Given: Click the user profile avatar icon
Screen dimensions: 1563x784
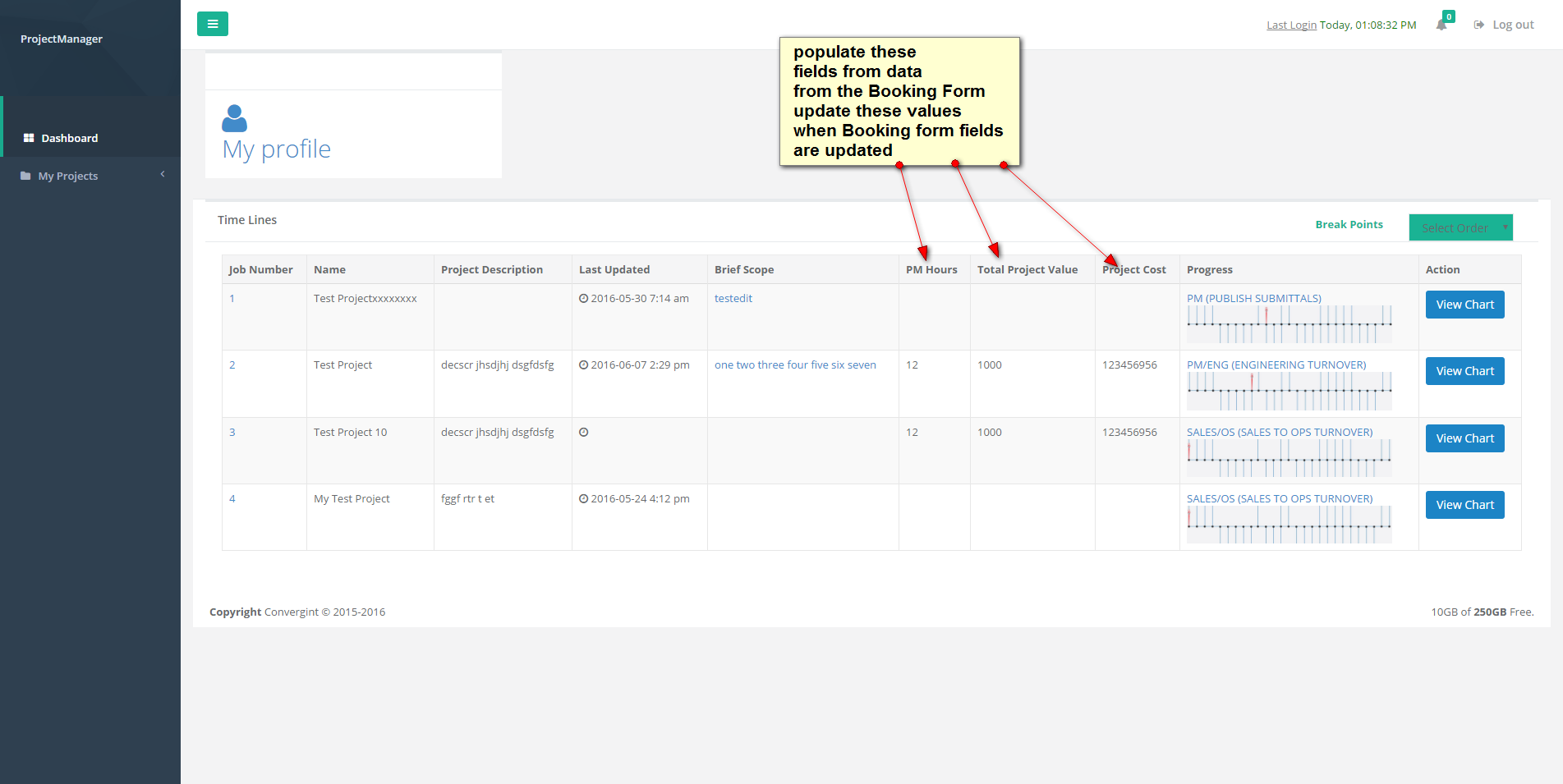Looking at the screenshot, I should tap(234, 118).
